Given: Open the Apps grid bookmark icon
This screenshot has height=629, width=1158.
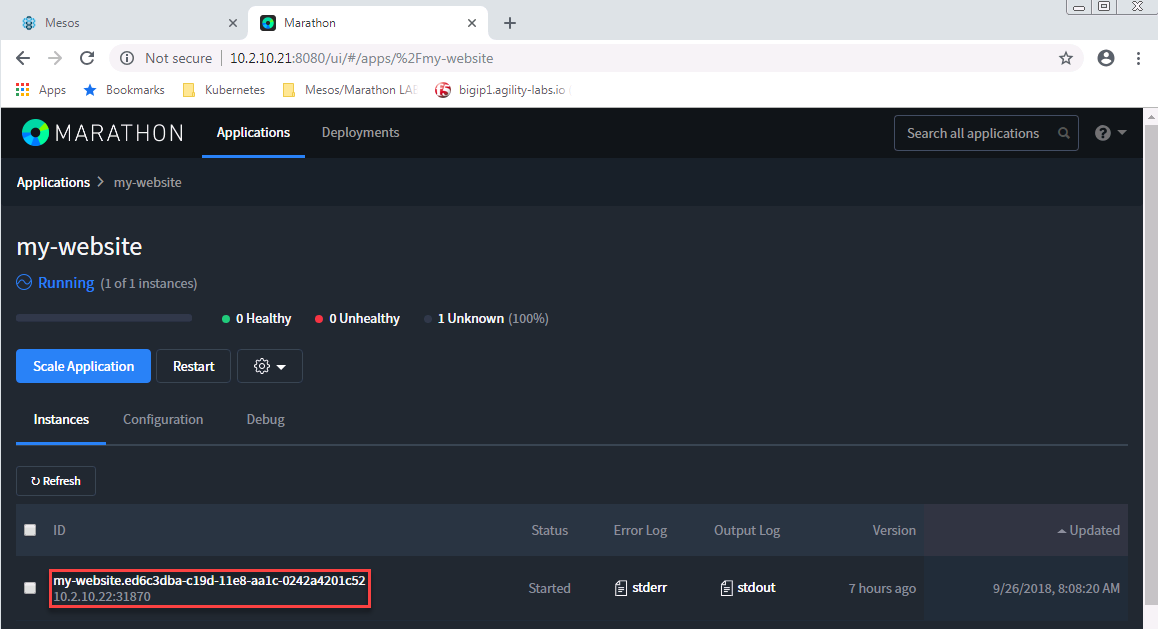Looking at the screenshot, I should tap(23, 89).
